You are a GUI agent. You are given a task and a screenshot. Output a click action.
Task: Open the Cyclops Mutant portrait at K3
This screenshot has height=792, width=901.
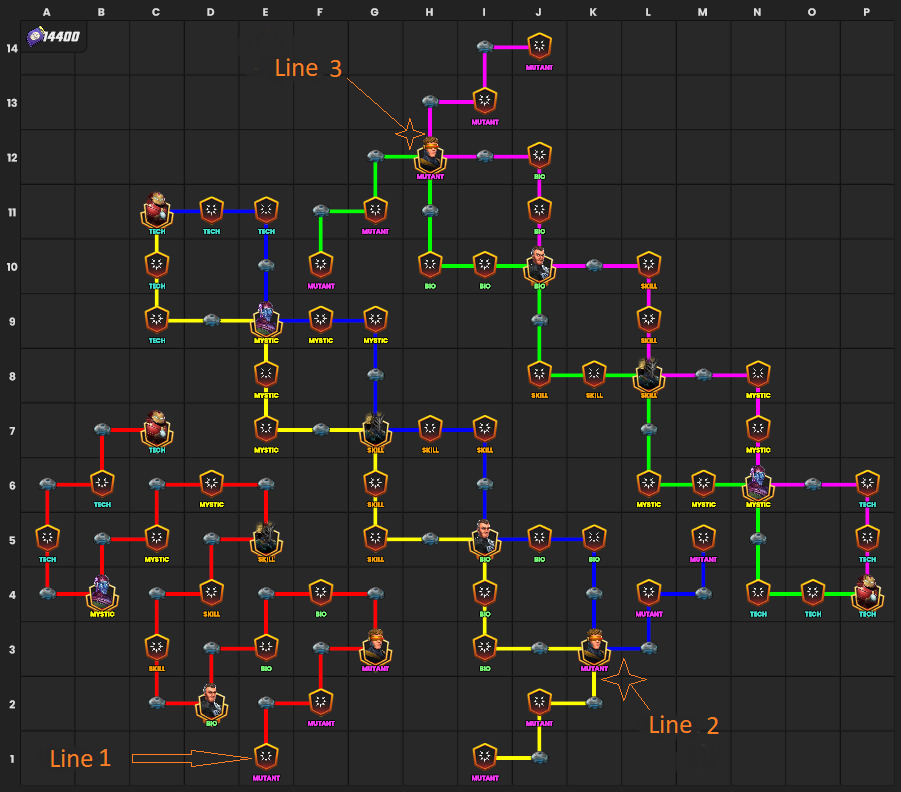click(594, 648)
